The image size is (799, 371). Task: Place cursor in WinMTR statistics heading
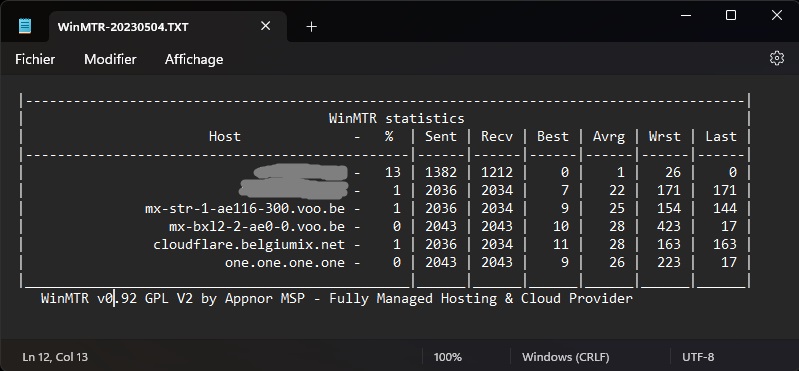(396, 119)
